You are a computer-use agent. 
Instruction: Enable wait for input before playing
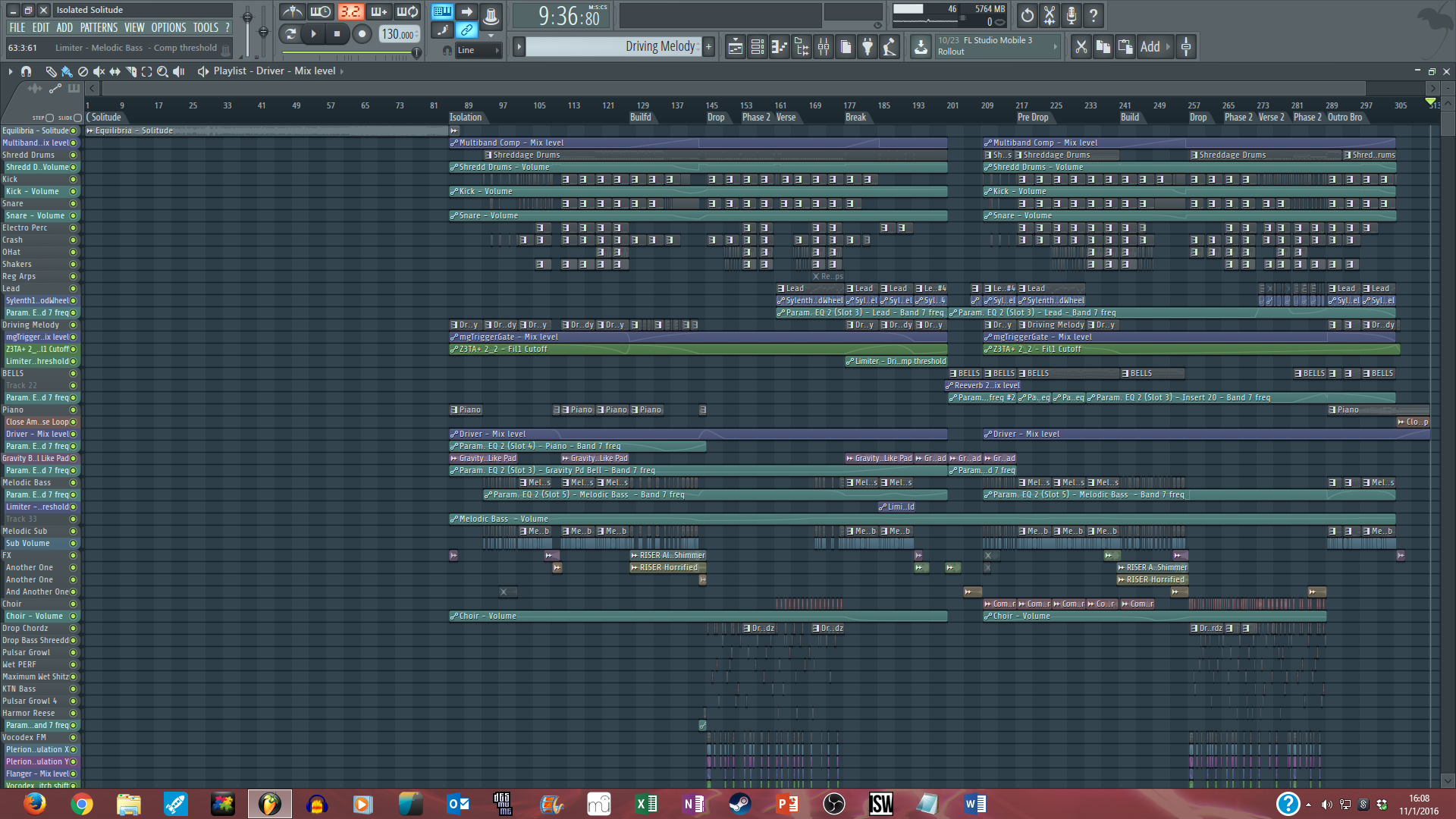321,12
